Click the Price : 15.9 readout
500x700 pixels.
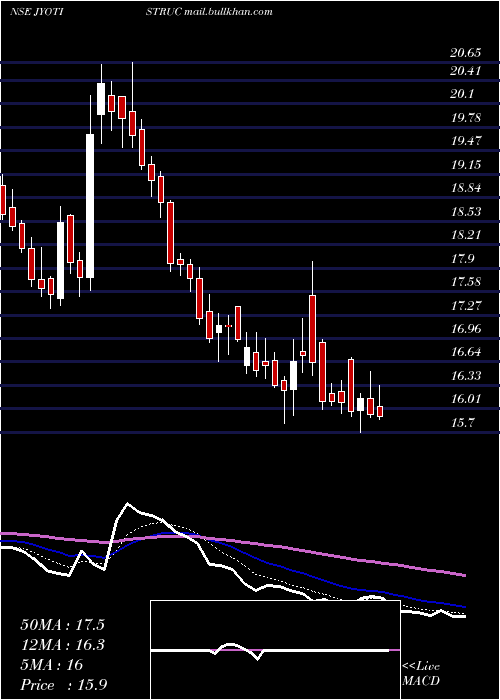63,685
